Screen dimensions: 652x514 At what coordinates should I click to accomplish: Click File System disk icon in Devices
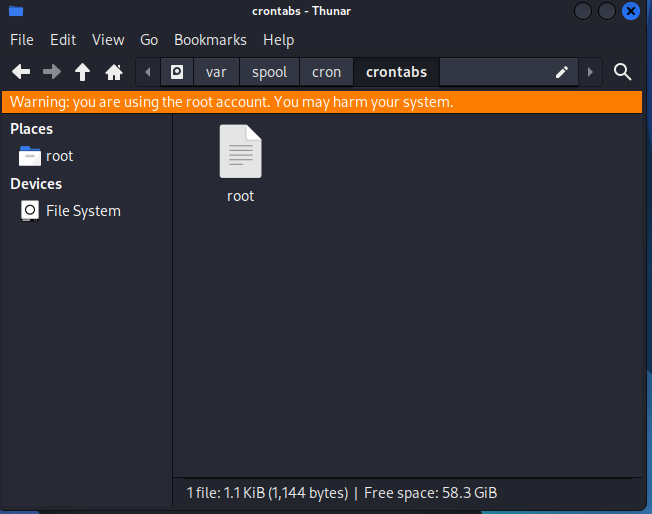(x=30, y=210)
